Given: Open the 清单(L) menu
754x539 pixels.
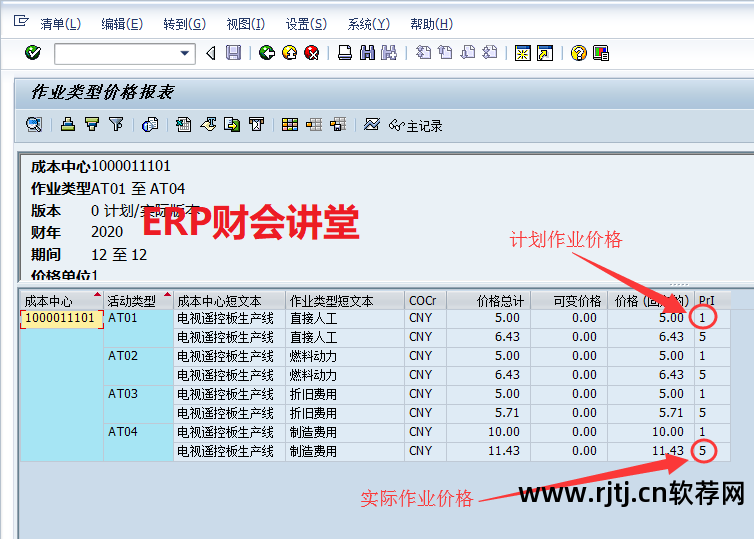Looking at the screenshot, I should point(61,24).
